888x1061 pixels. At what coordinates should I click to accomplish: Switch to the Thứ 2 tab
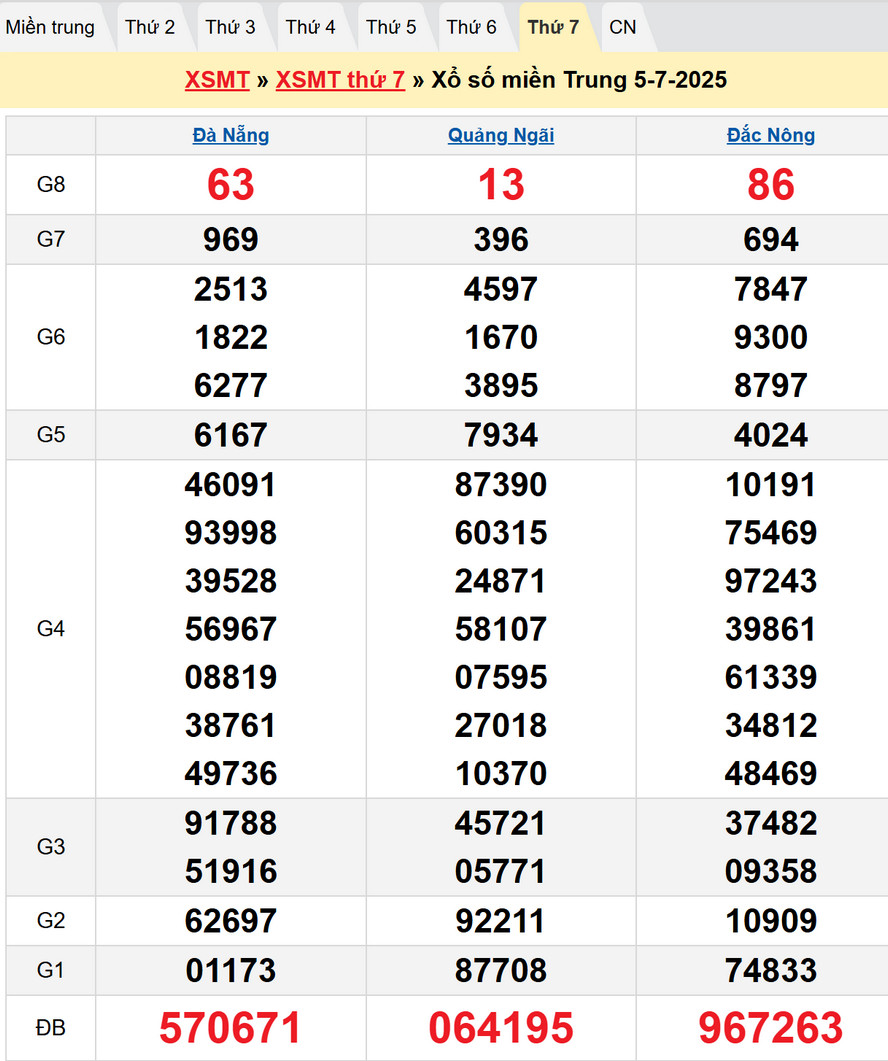pos(150,27)
